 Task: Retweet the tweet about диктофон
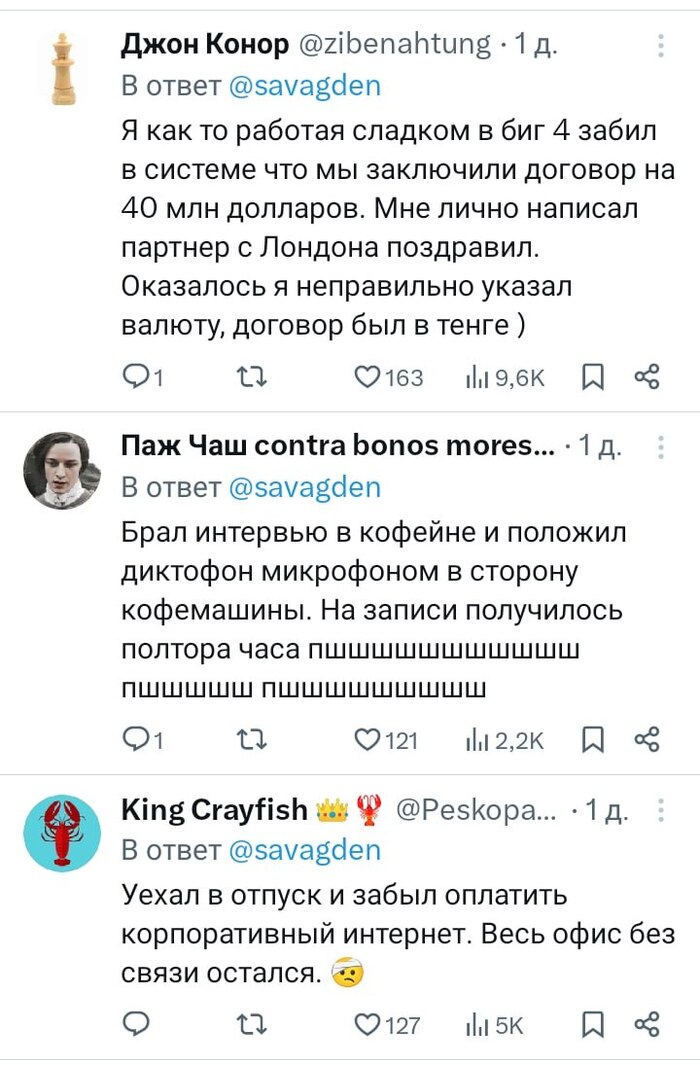pyautogui.click(x=245, y=740)
